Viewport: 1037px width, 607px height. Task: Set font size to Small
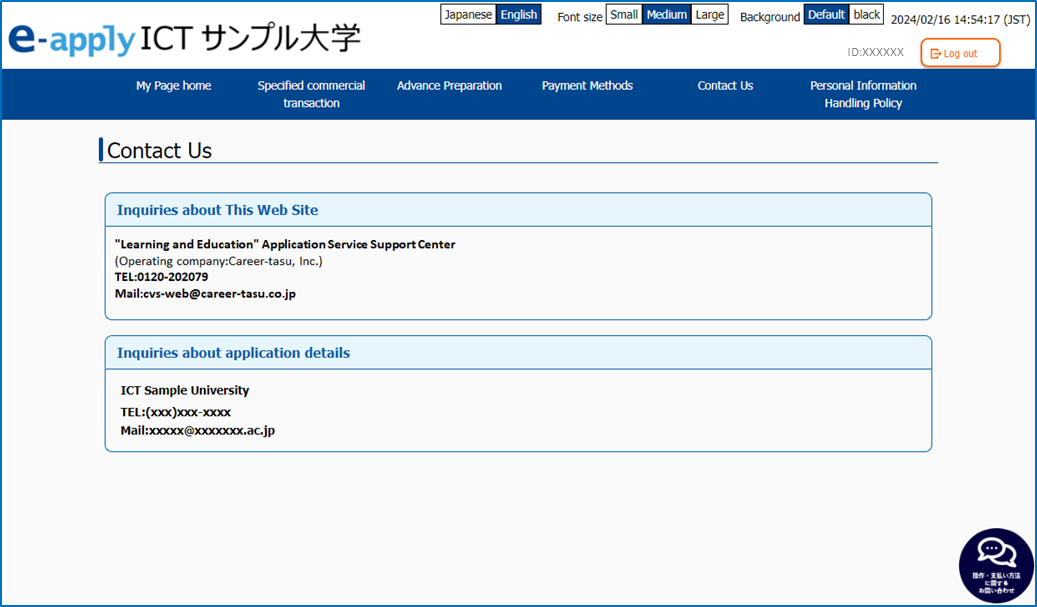624,15
